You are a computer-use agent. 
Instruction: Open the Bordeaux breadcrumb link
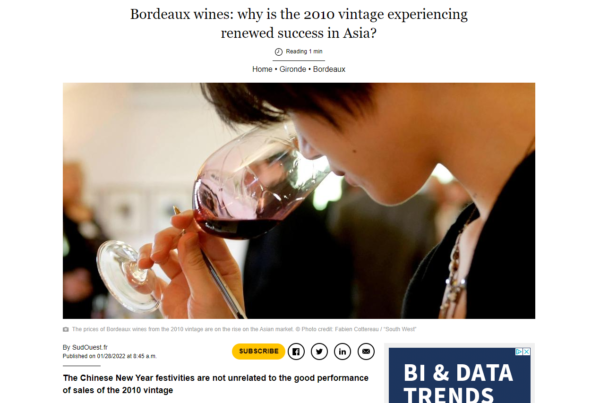[x=329, y=69]
